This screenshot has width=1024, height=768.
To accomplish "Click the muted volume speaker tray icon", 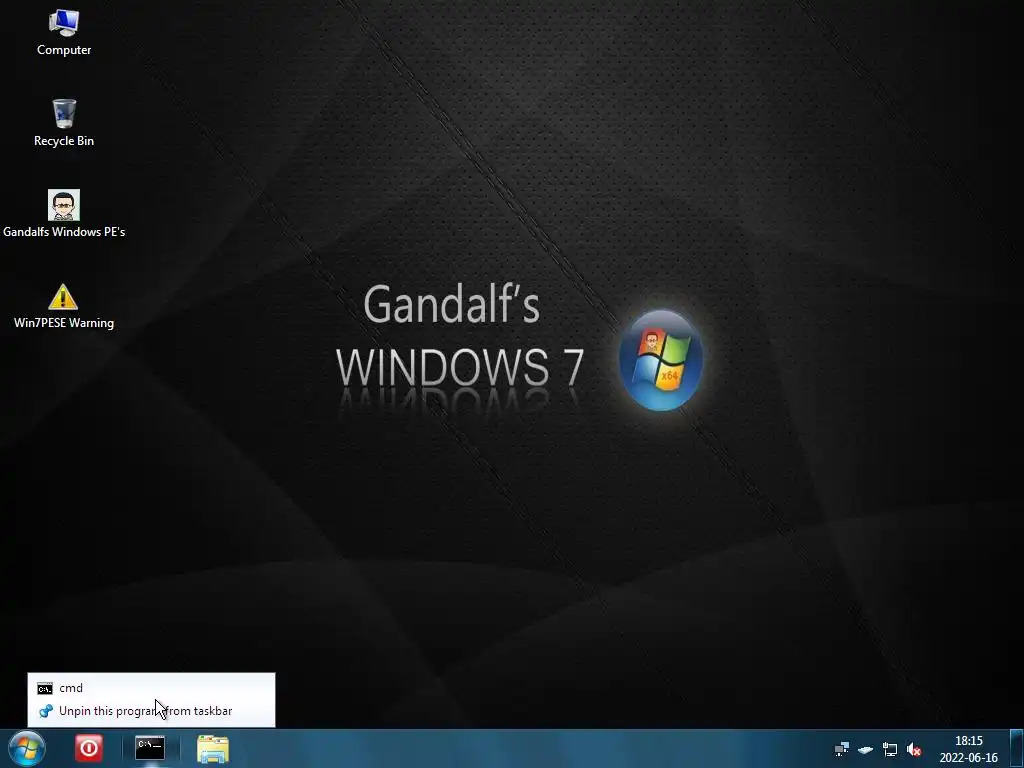I will coord(914,749).
